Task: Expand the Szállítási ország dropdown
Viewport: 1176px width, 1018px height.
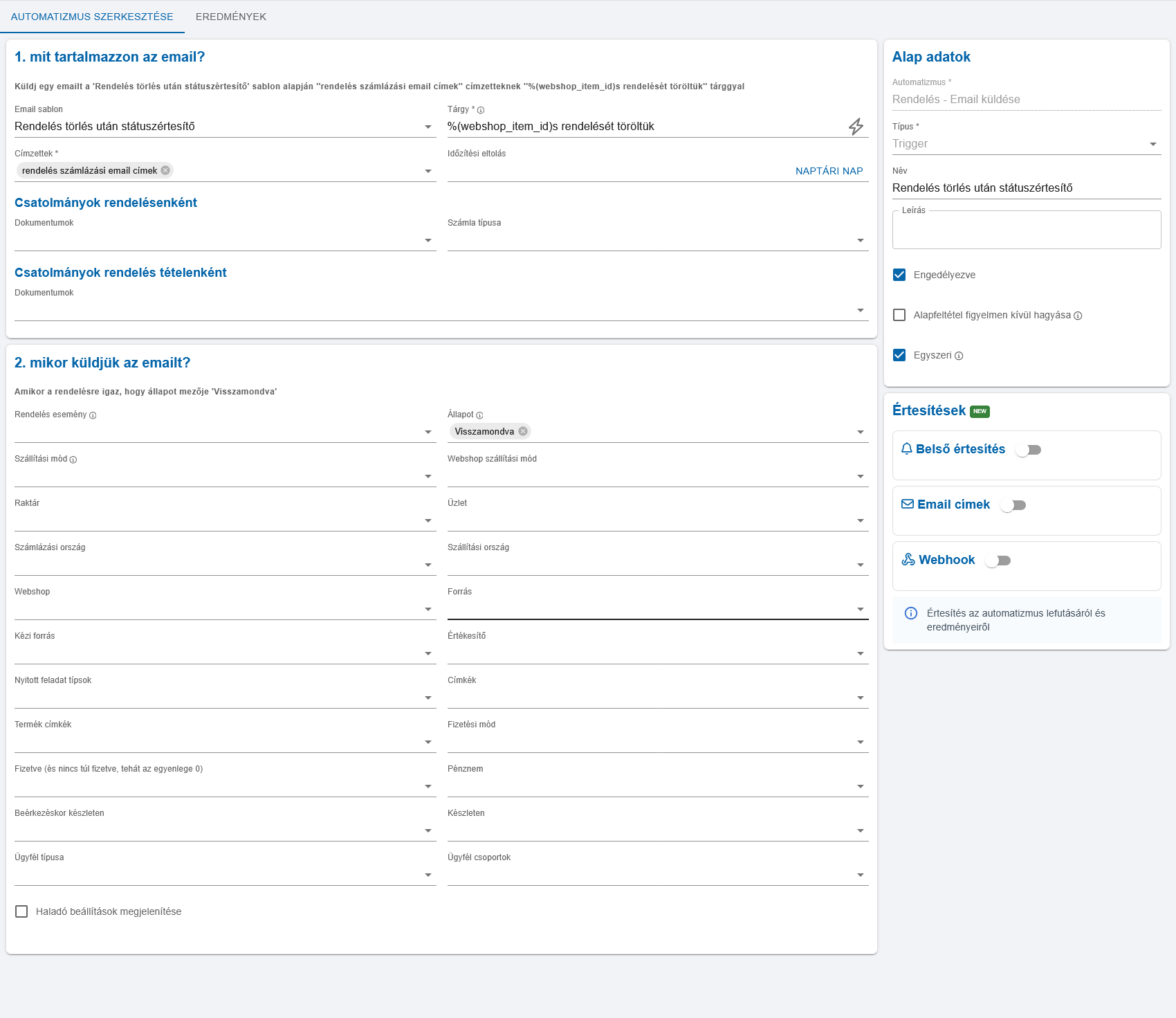Action: (658, 565)
